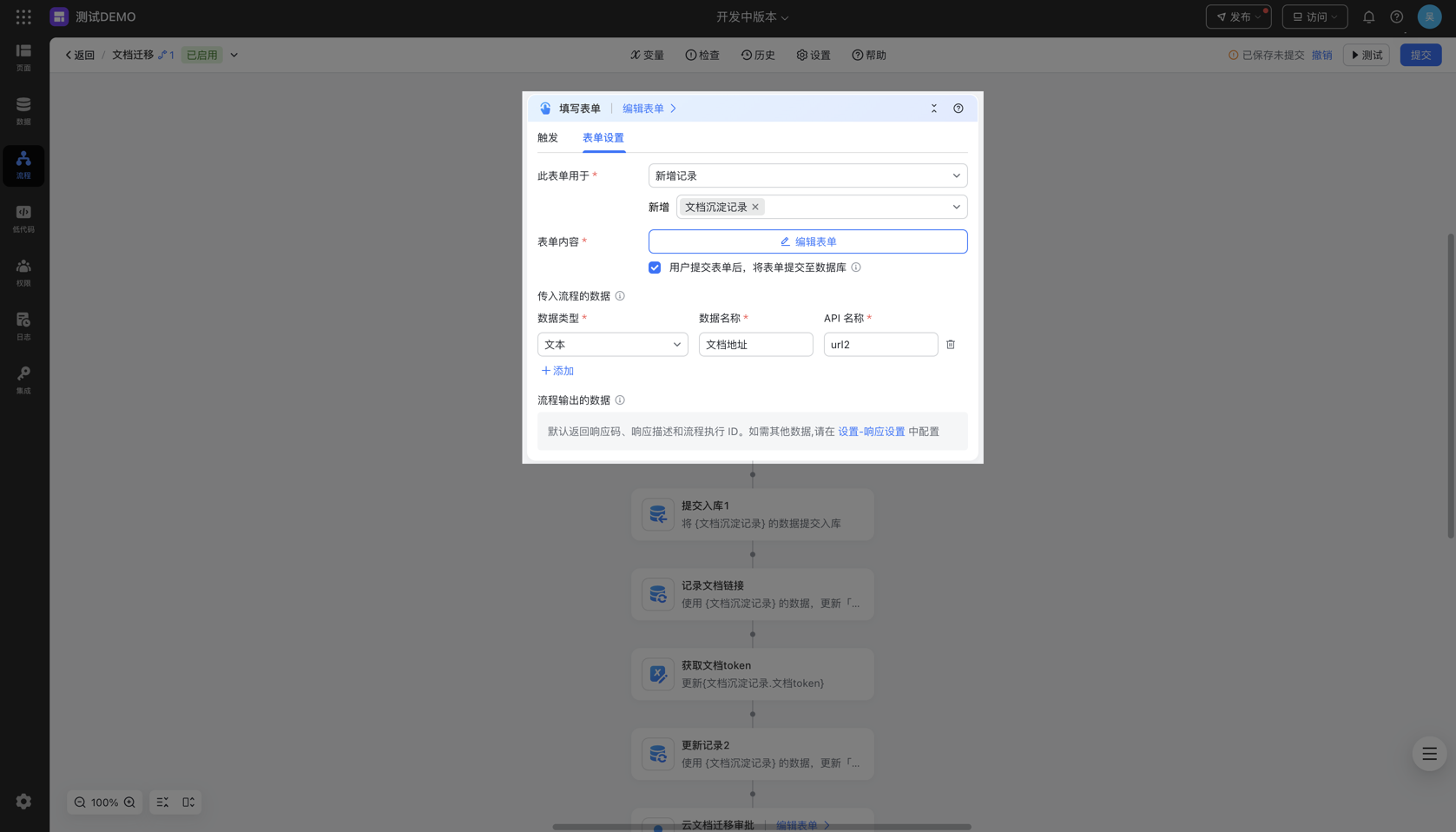Open the 数据类型 文本 dropdown
This screenshot has width=1456, height=832.
613,345
